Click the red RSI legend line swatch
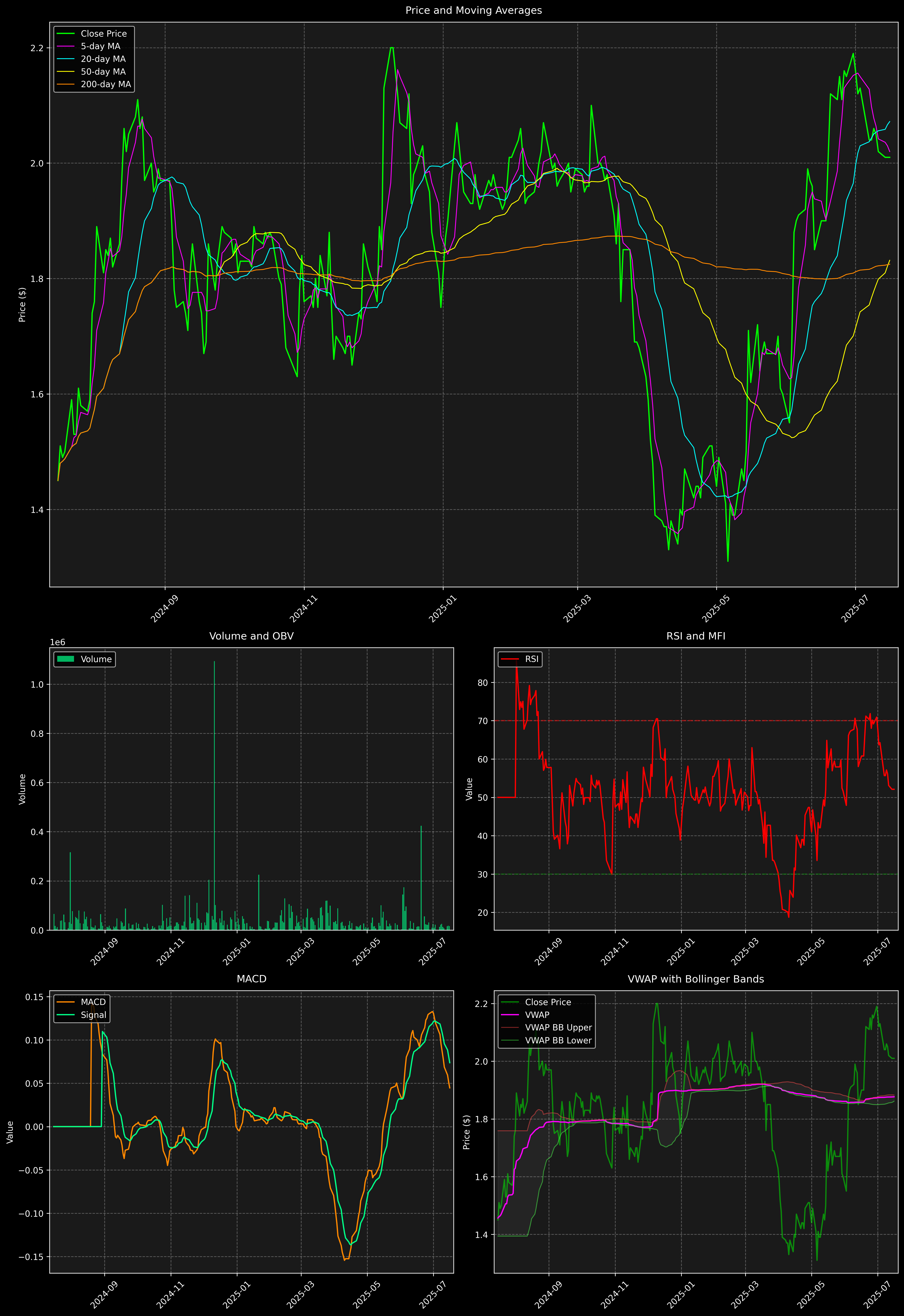 (510, 659)
